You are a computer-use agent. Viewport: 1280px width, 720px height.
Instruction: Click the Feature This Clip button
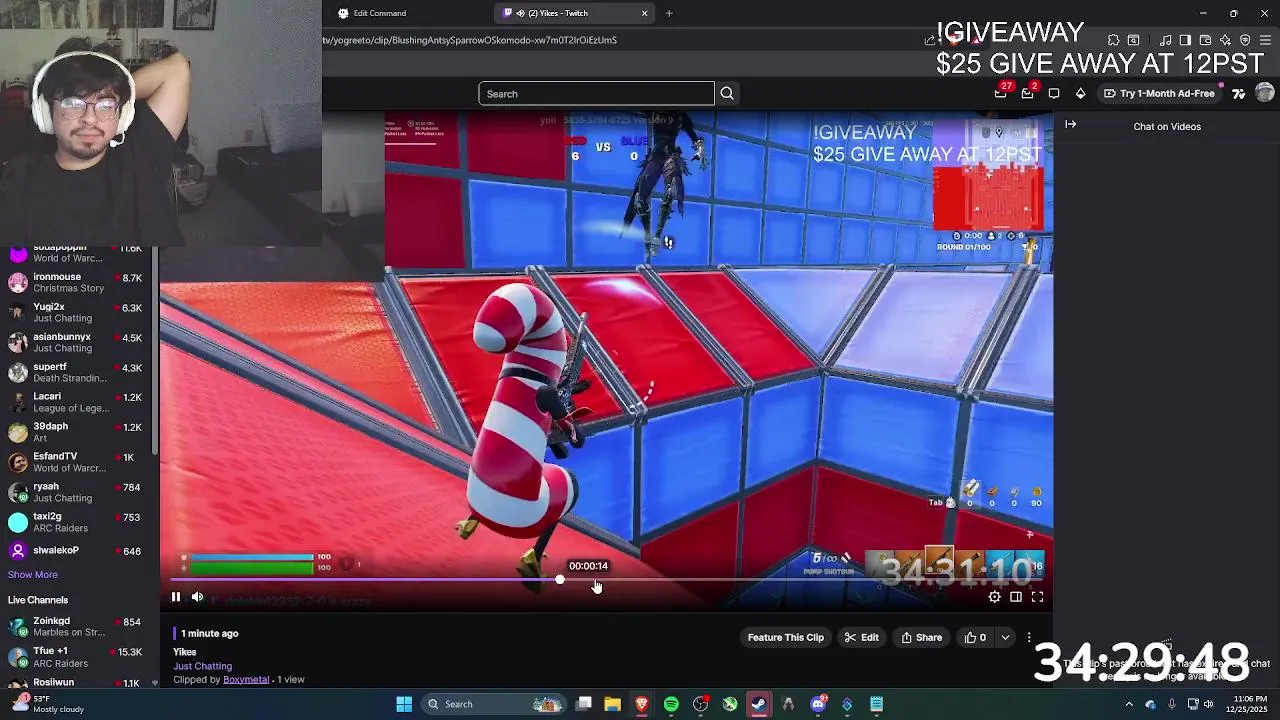coord(786,637)
